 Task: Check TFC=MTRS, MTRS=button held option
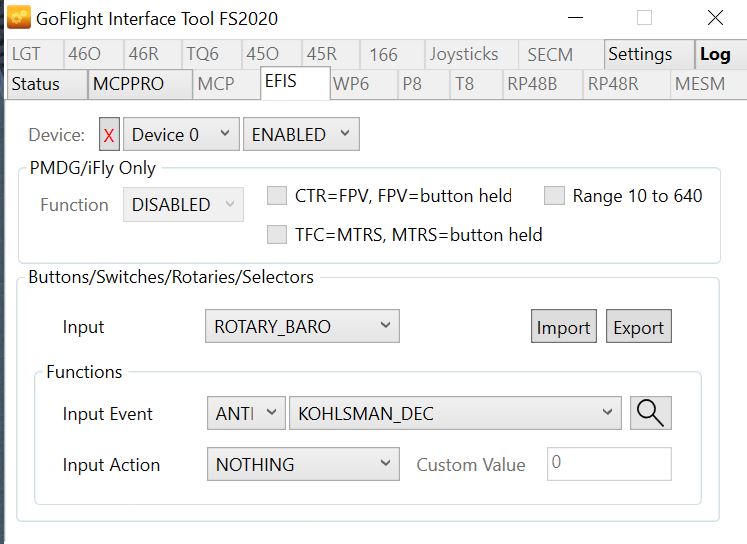[277, 235]
